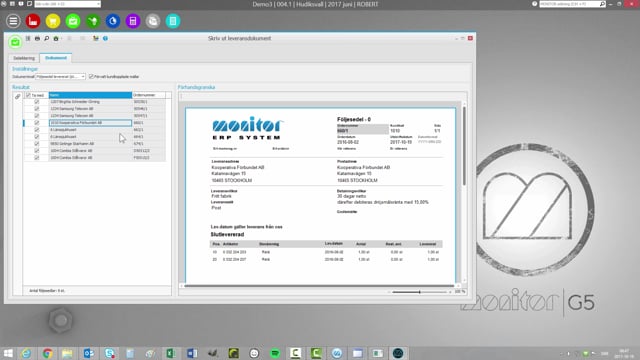Viewport: 640px width, 360px height.
Task: Select the Dokument tab
Action: click(x=56, y=58)
